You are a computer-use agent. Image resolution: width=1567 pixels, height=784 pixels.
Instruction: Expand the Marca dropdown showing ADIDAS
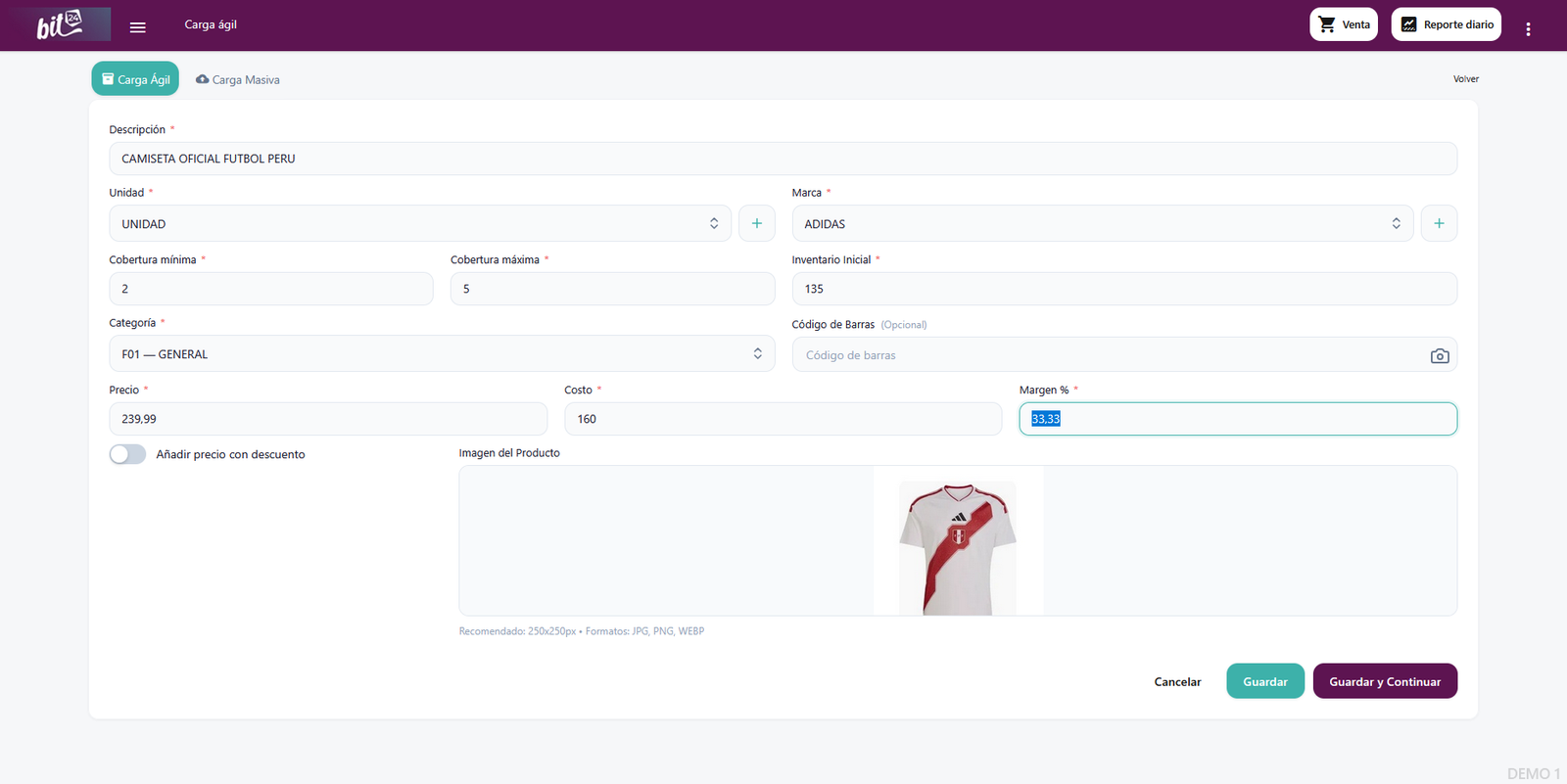pos(1102,224)
